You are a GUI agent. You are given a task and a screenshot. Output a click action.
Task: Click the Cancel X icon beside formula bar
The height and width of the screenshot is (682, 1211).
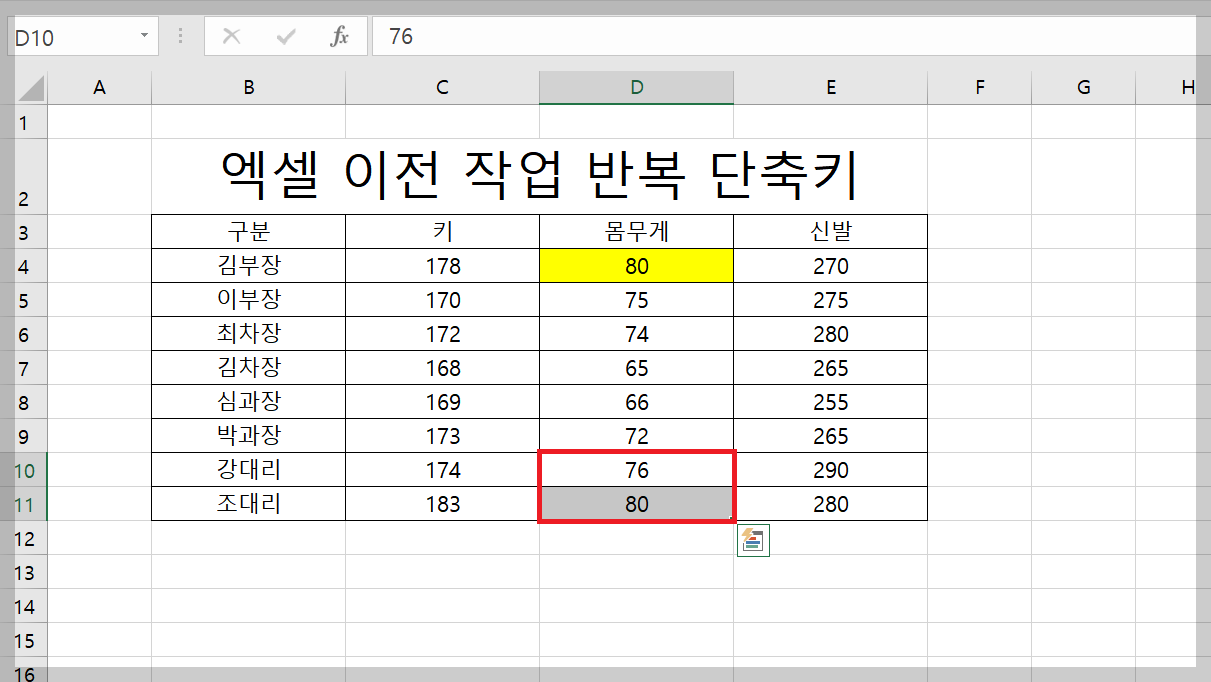click(x=231, y=35)
